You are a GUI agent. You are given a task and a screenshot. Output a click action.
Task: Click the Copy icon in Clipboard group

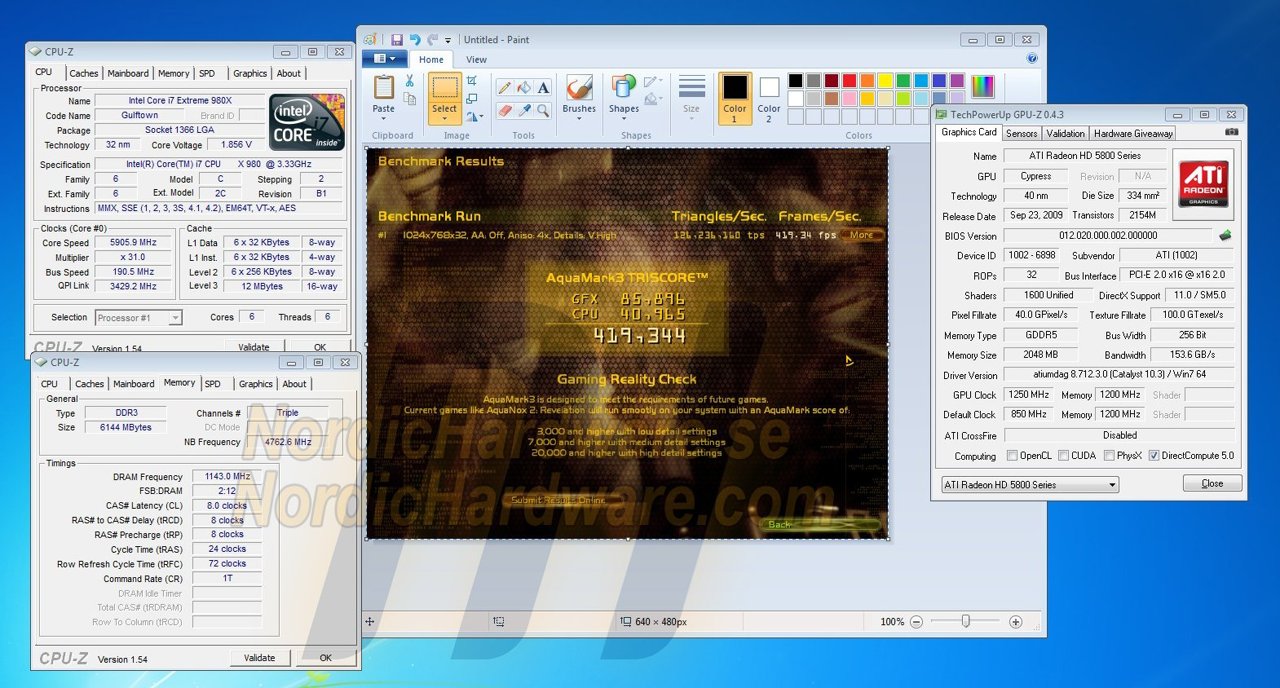pos(409,99)
